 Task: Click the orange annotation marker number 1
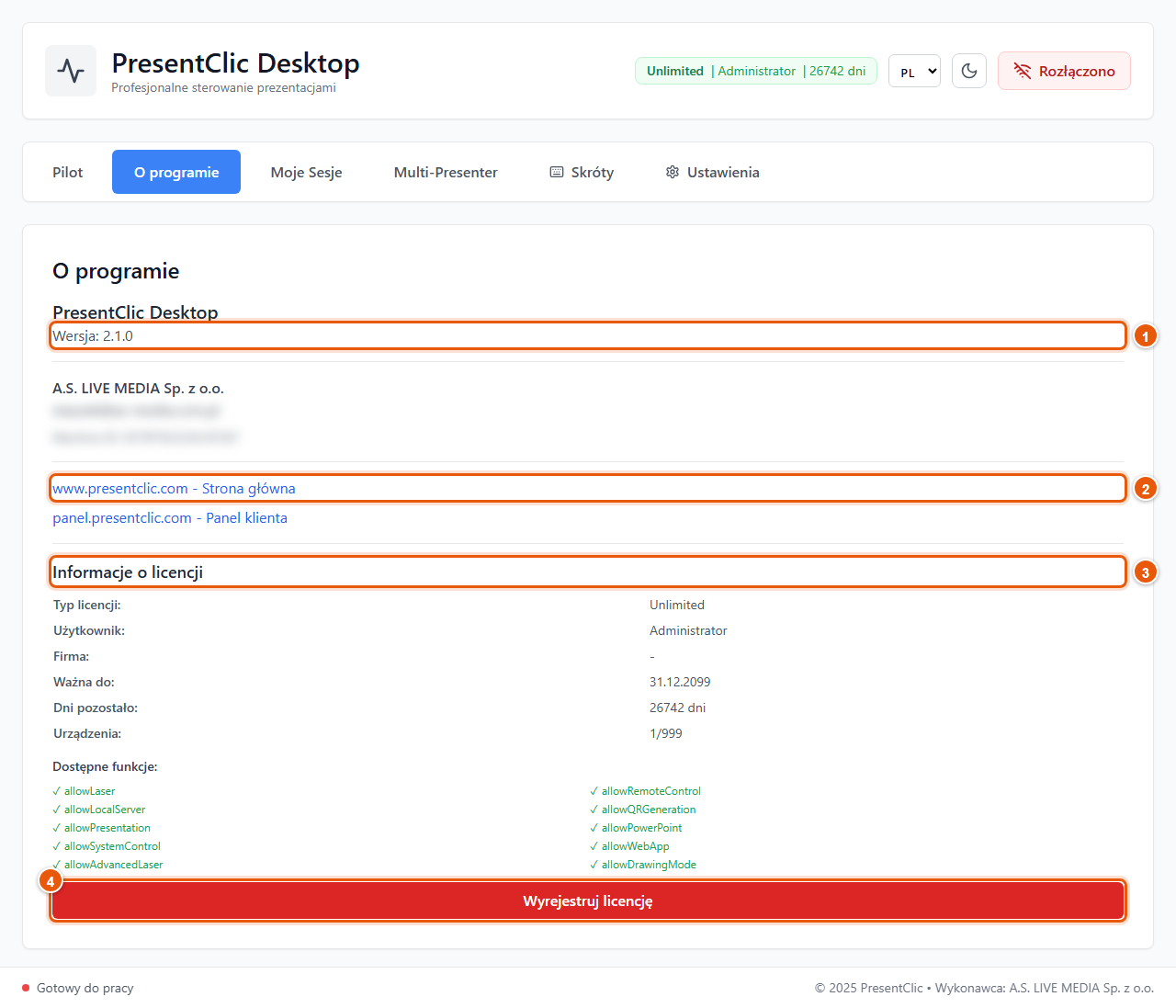[1145, 336]
